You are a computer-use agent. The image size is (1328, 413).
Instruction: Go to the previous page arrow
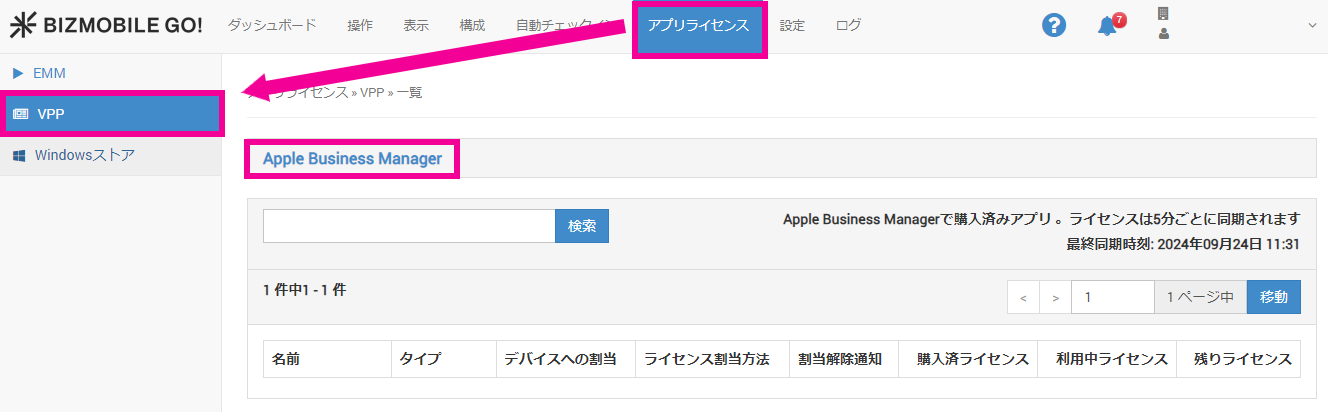click(1023, 297)
